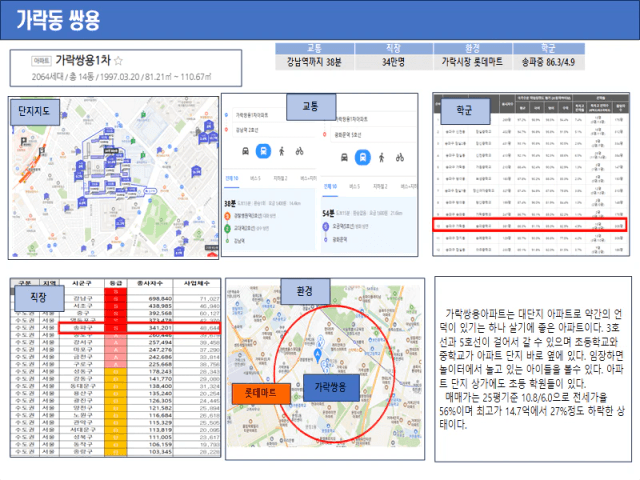Click the purple line 5 badge in the 54분 route
Image resolution: width=640 pixels, height=480 pixels.
[326, 226]
